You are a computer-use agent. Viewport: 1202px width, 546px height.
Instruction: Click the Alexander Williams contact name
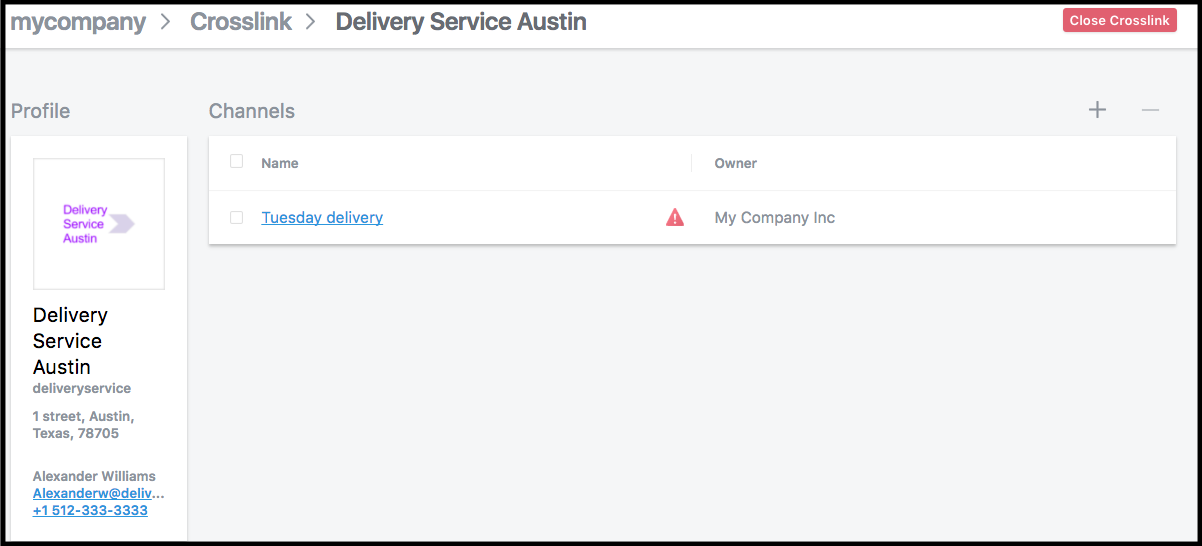coord(94,476)
